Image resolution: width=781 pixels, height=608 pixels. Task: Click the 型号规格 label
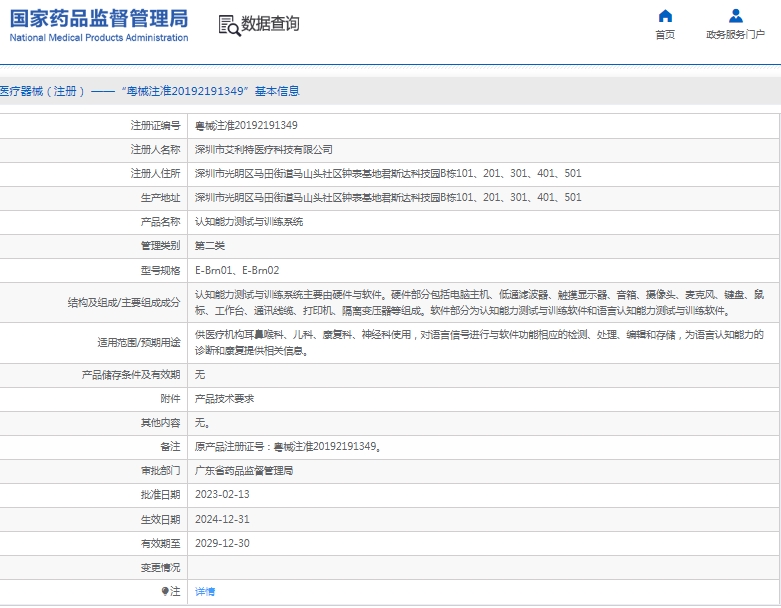[x=160, y=270]
